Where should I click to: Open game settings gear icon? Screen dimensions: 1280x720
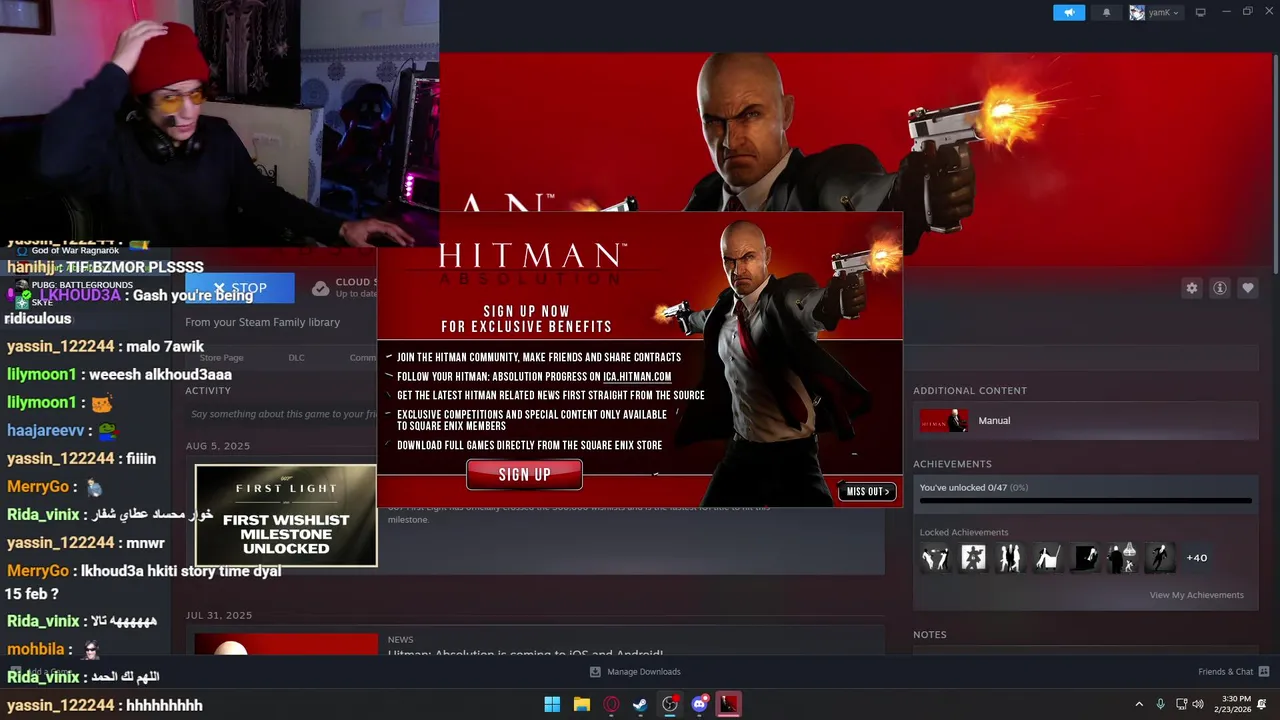(1192, 288)
